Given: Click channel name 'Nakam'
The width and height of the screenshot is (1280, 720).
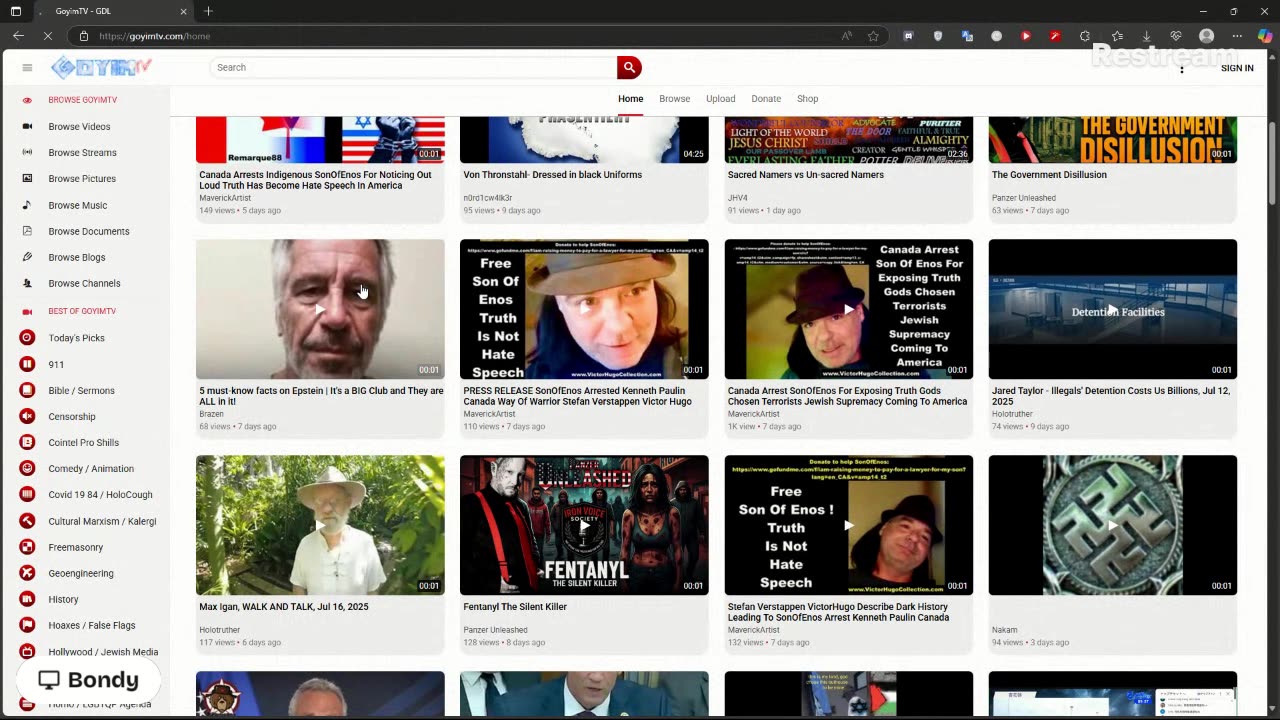Looking at the screenshot, I should click(1004, 630).
